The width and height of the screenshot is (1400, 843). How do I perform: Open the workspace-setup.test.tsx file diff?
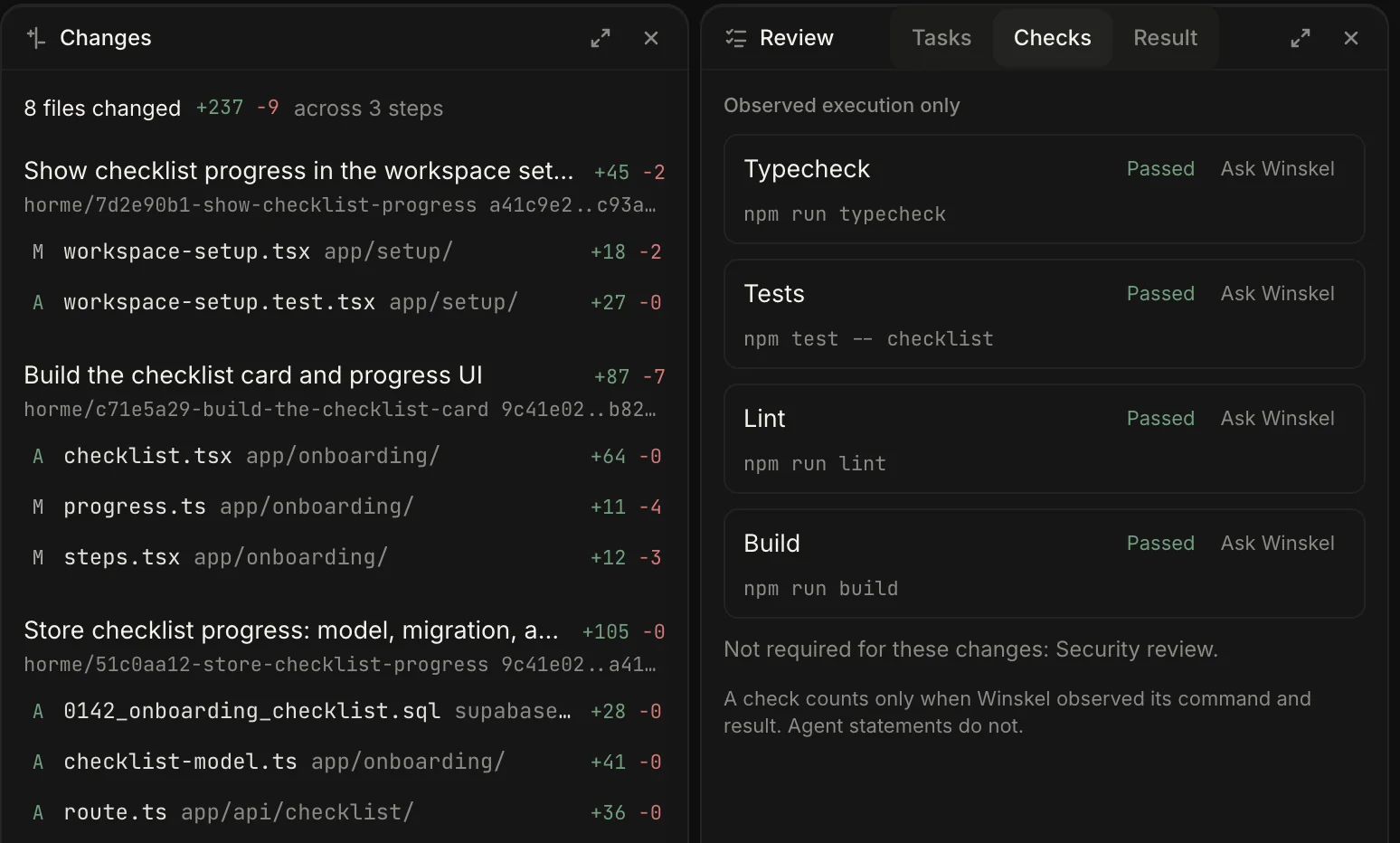click(346, 302)
